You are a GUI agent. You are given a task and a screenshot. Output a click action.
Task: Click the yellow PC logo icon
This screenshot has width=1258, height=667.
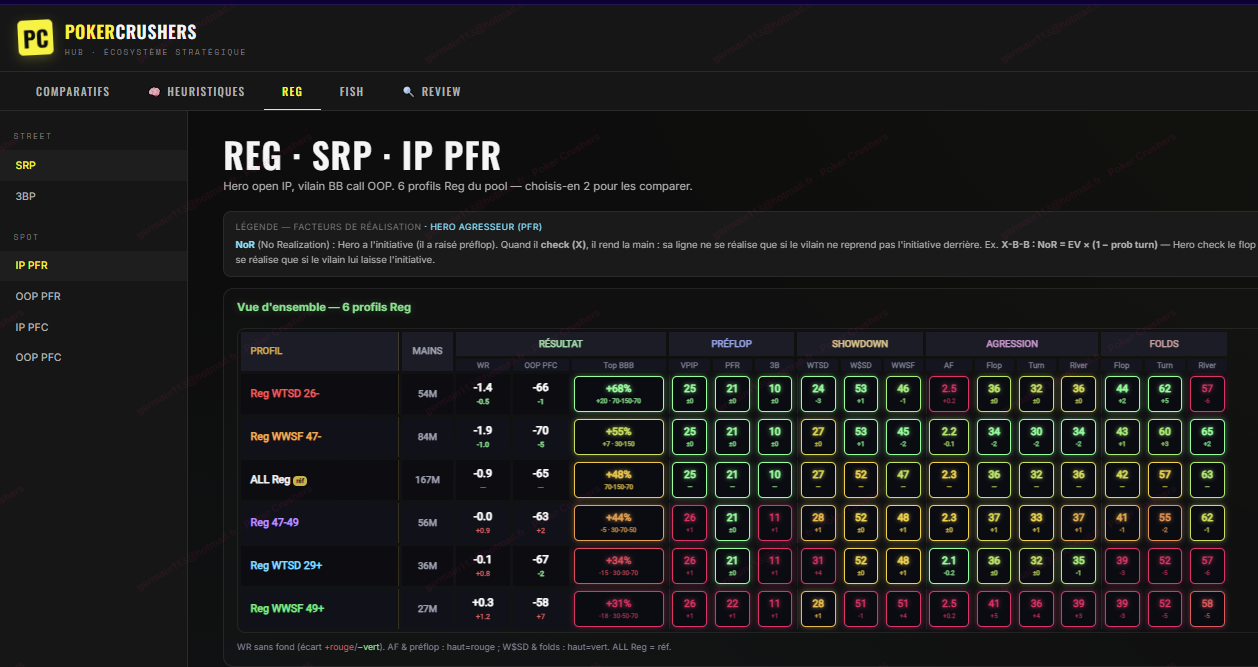36,38
